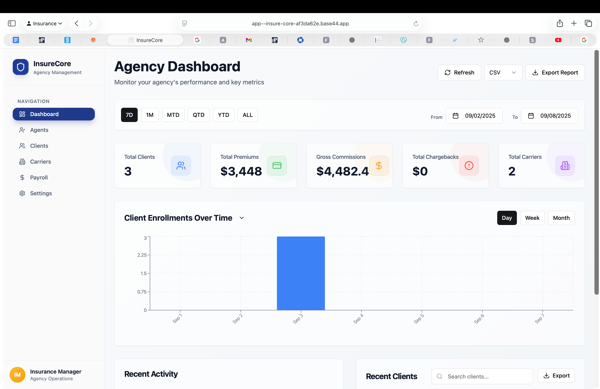Open the From date picker 09/02/2025
The width and height of the screenshot is (600, 389).
pyautogui.click(x=474, y=116)
